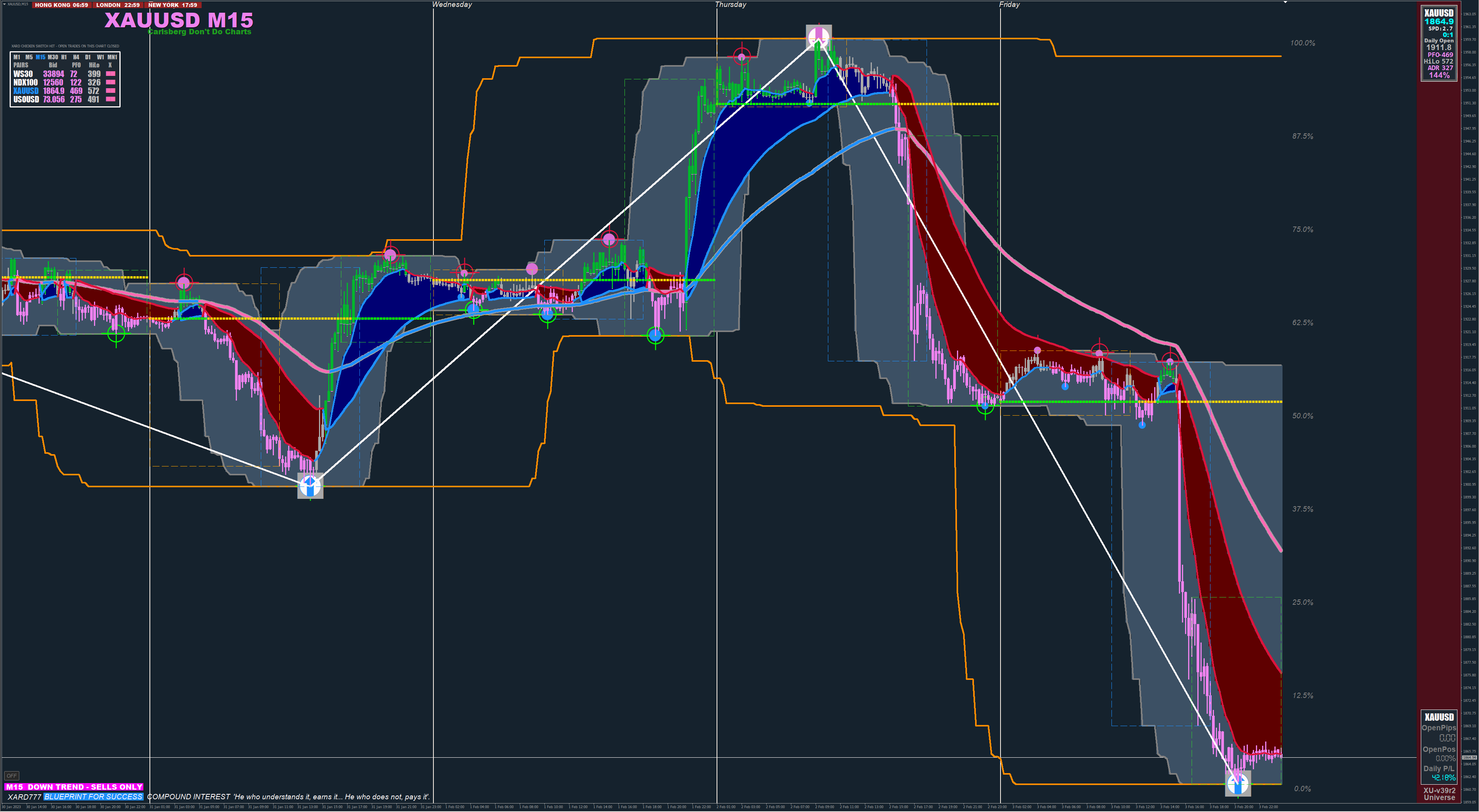Switch to H4 timeframe in the panel

click(x=76, y=57)
